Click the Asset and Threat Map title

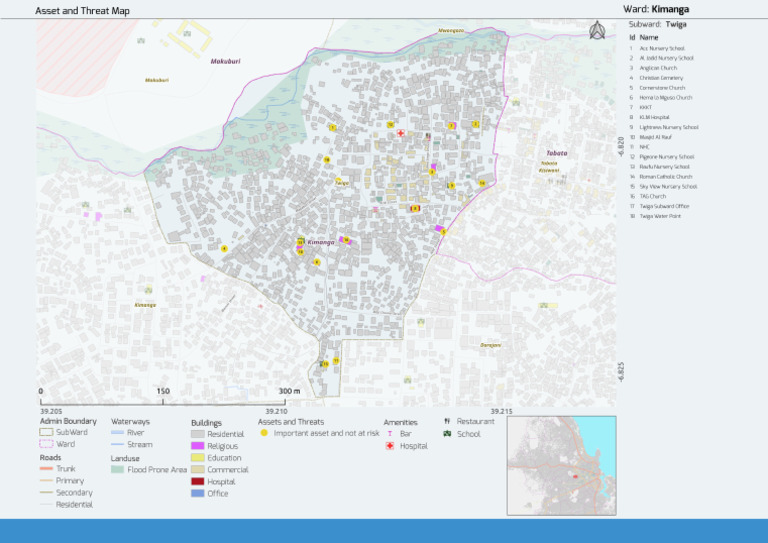tap(82, 11)
